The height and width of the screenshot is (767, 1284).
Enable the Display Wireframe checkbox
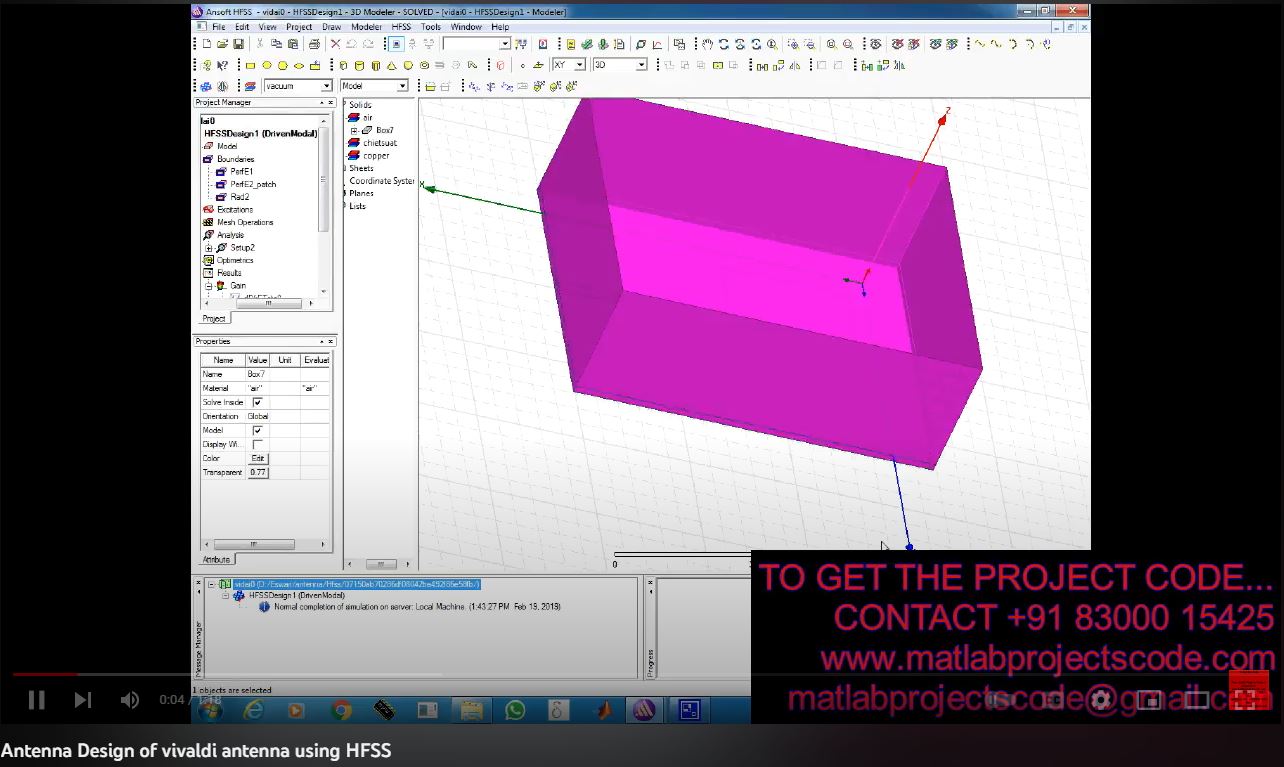click(x=257, y=444)
